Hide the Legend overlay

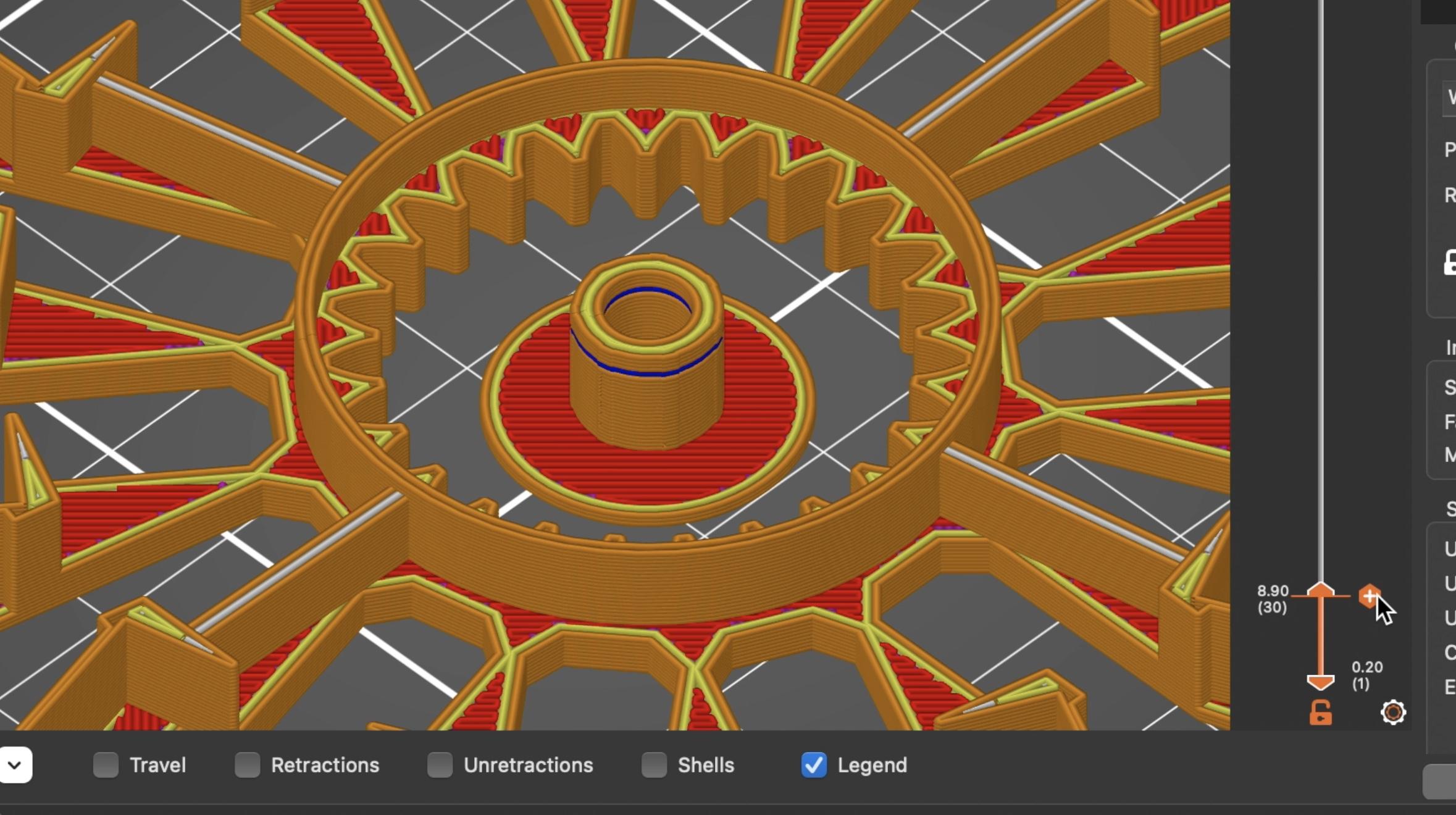click(x=814, y=765)
